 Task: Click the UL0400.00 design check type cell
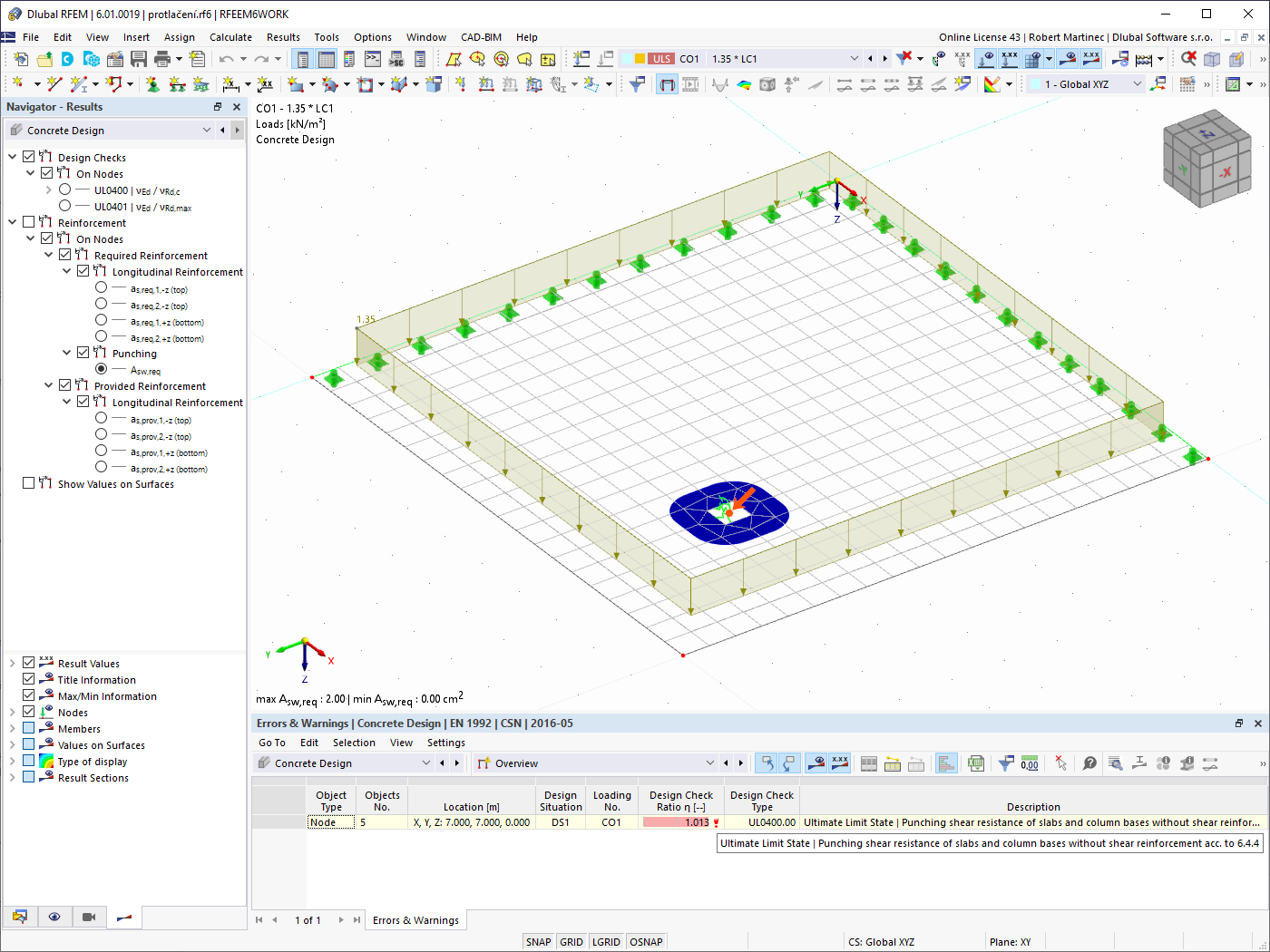pyautogui.click(x=762, y=822)
